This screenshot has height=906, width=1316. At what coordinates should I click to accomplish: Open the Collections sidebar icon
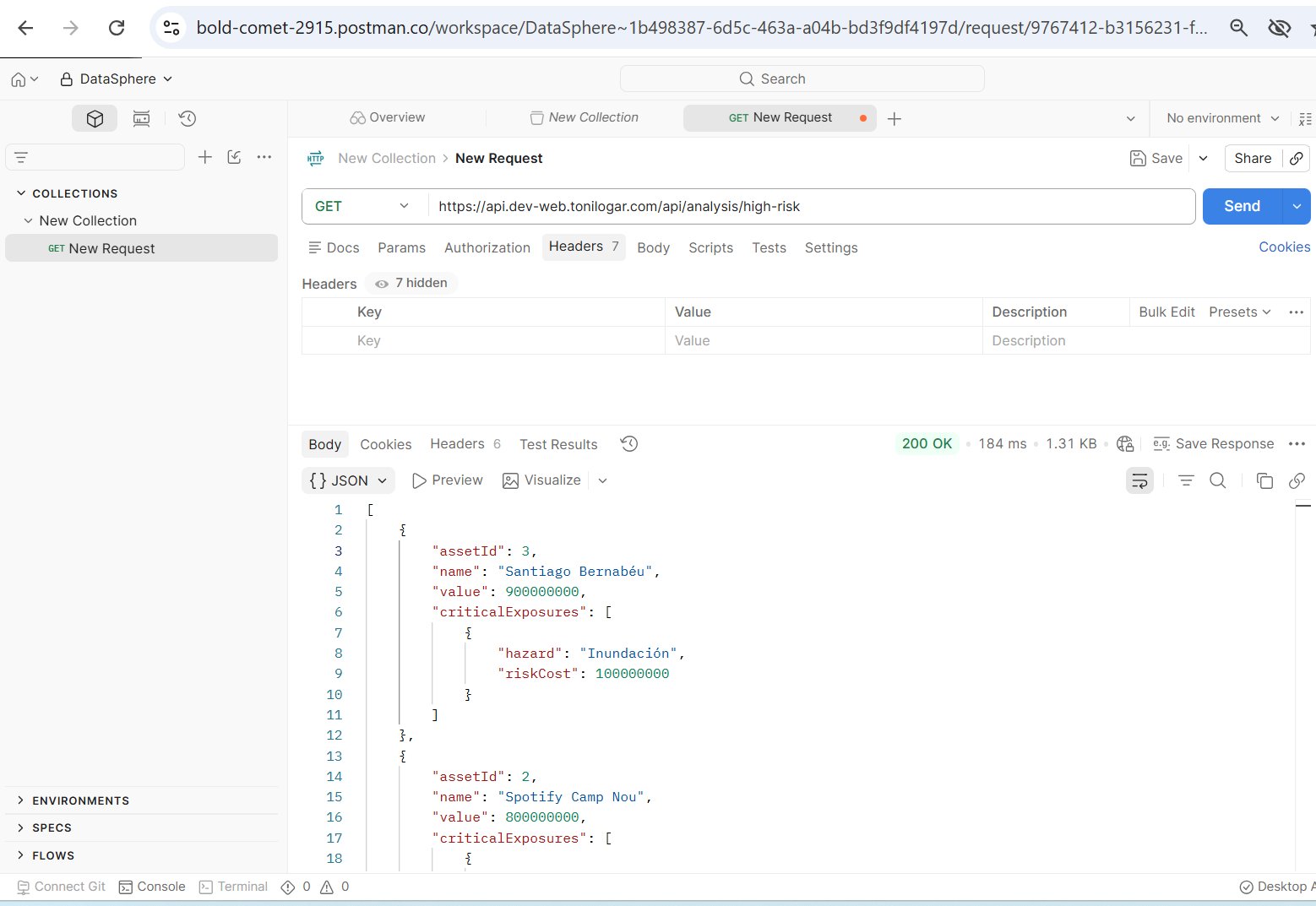[95, 118]
